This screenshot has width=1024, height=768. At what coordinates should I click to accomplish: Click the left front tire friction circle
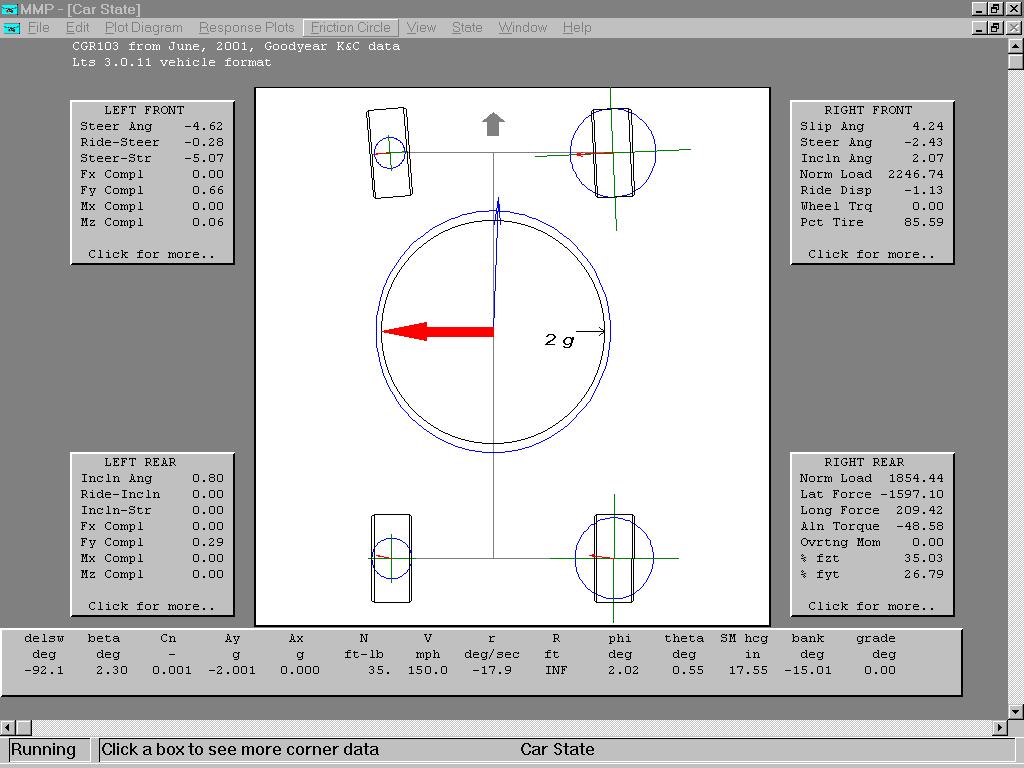tap(390, 153)
